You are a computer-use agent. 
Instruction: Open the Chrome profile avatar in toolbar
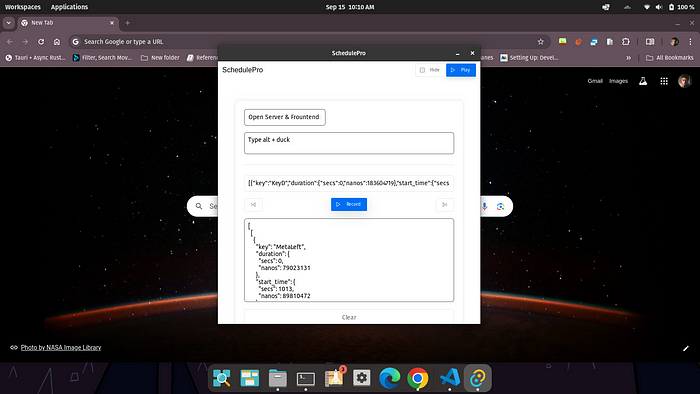[x=675, y=41]
